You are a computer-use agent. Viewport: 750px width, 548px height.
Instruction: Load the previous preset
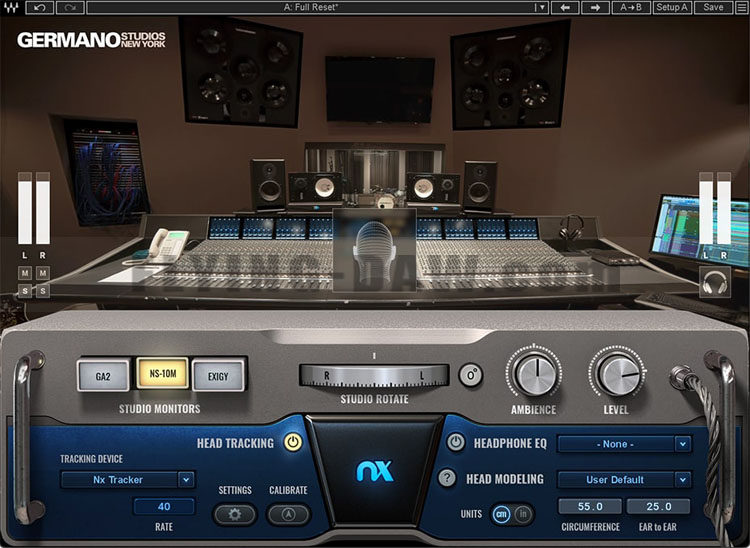[565, 7]
